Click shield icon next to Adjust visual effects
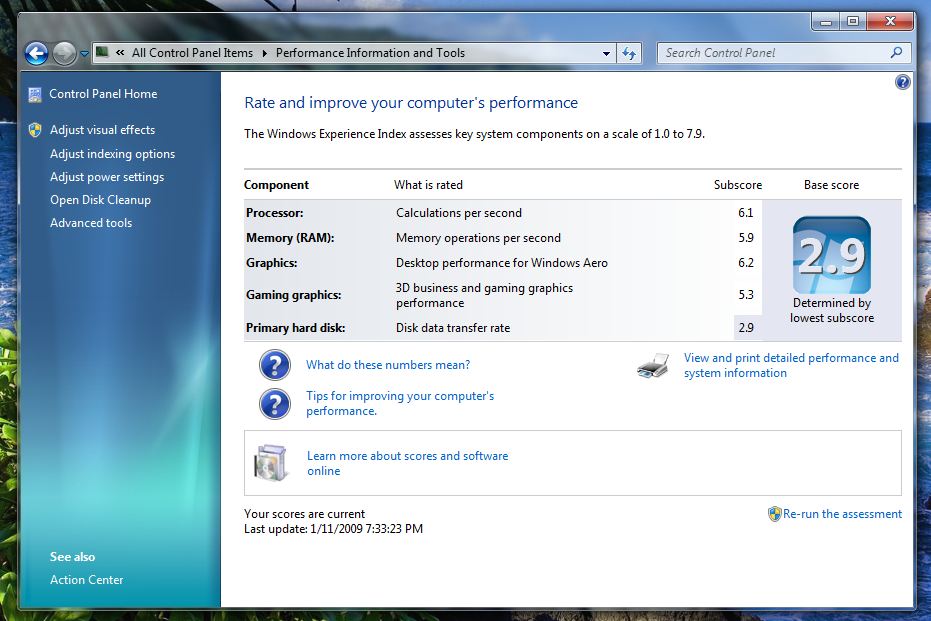This screenshot has width=931, height=621. pyautogui.click(x=35, y=130)
